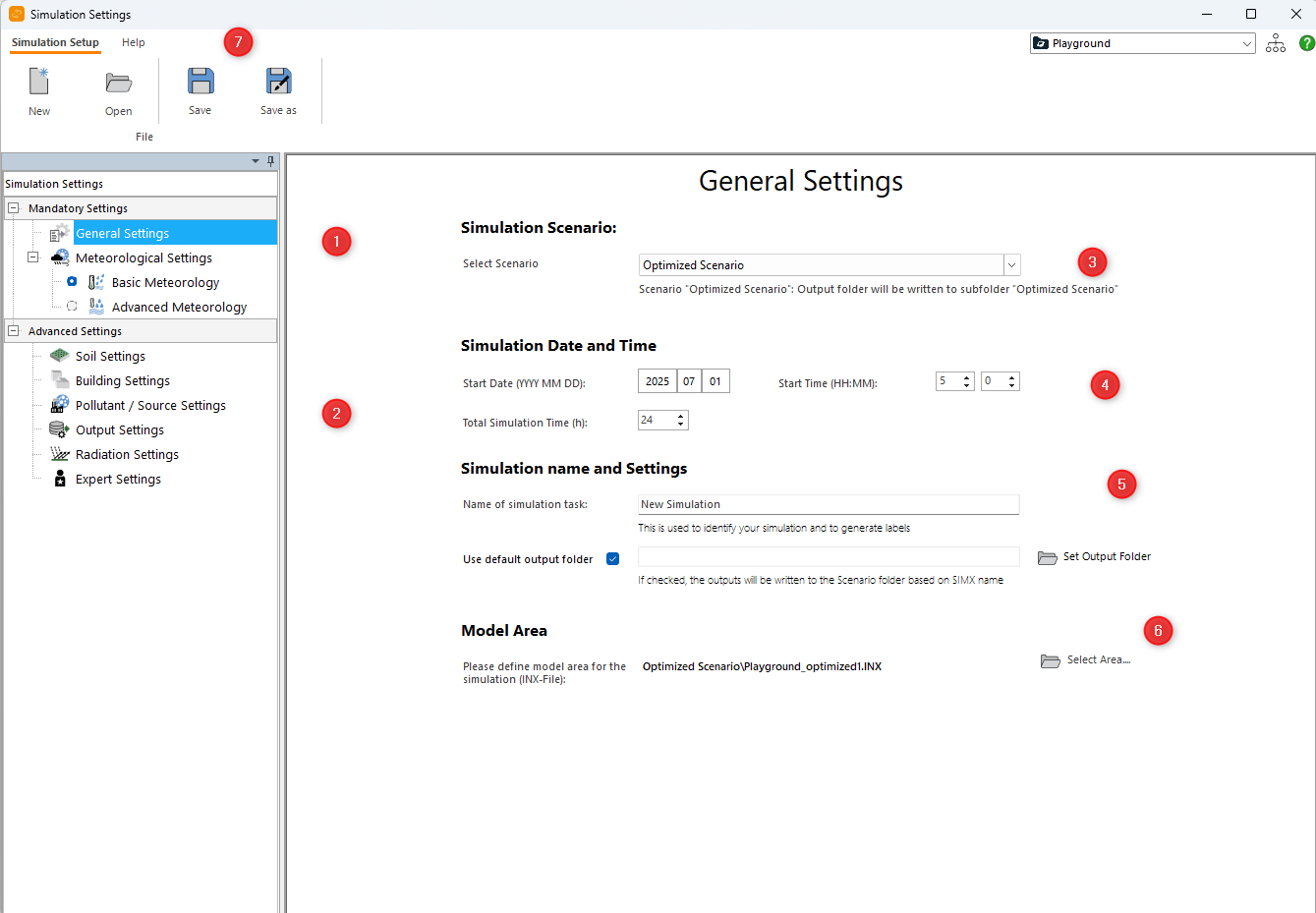Select Advanced Meteorology radio option

pyautogui.click(x=72, y=307)
